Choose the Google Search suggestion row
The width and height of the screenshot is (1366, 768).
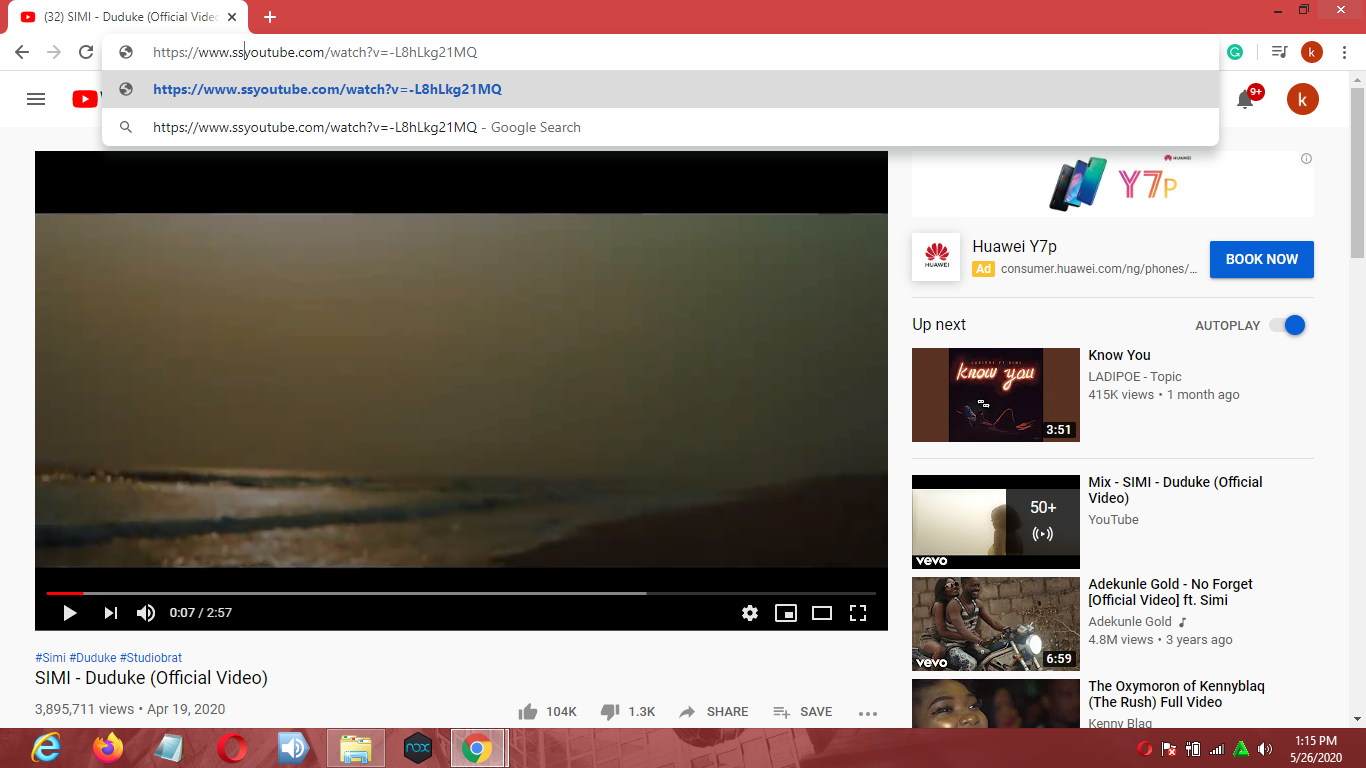pyautogui.click(x=660, y=127)
